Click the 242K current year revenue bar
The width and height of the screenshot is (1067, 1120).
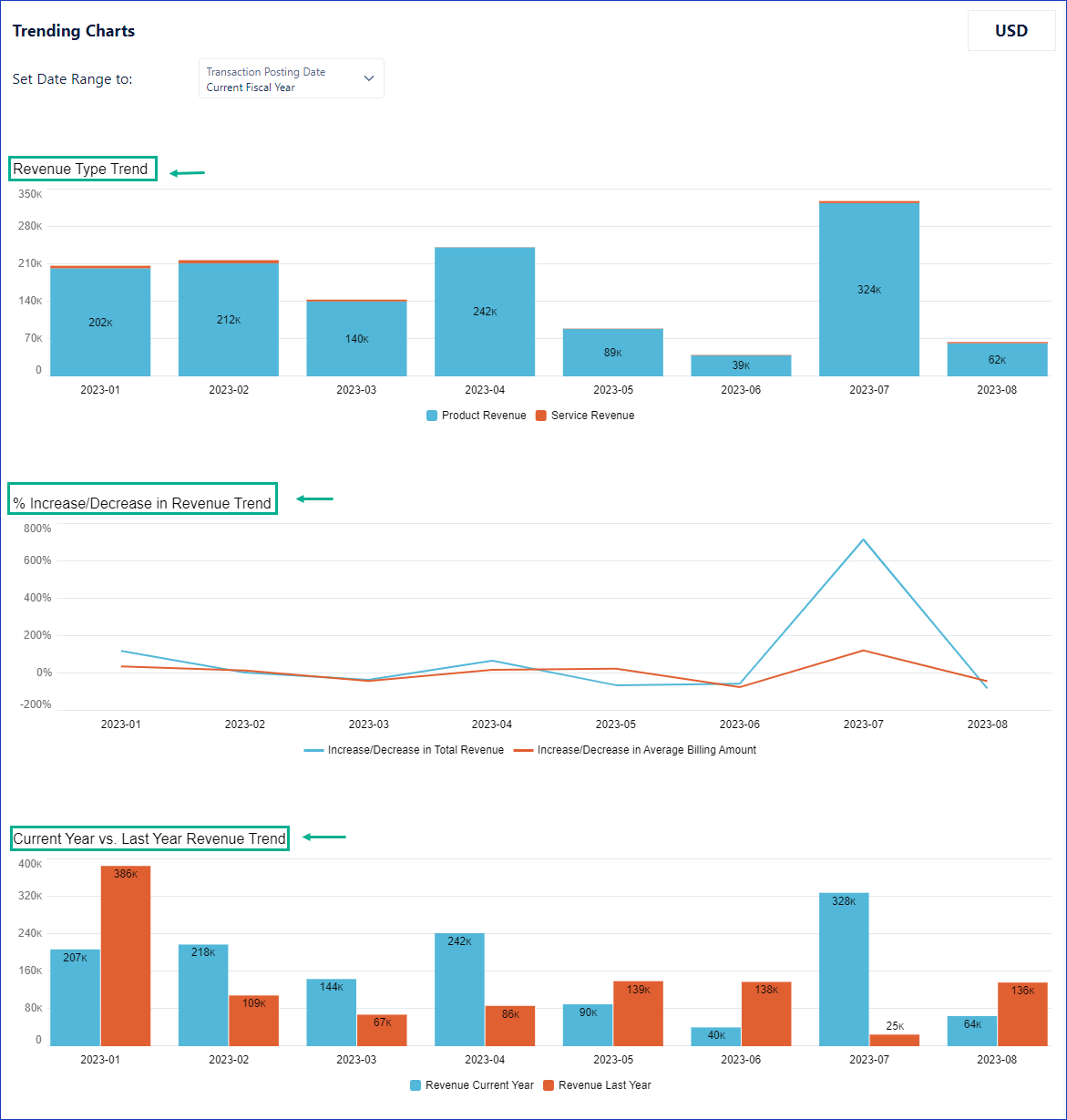coord(459,989)
